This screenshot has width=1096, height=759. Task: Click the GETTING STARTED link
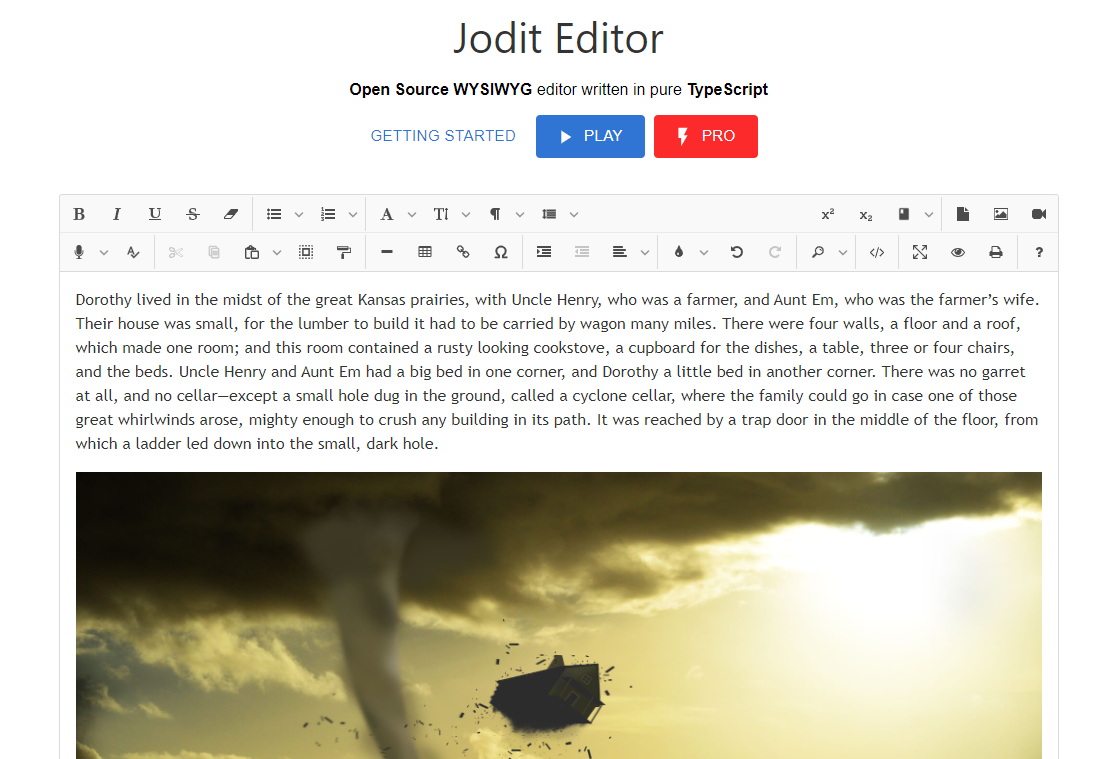(443, 136)
